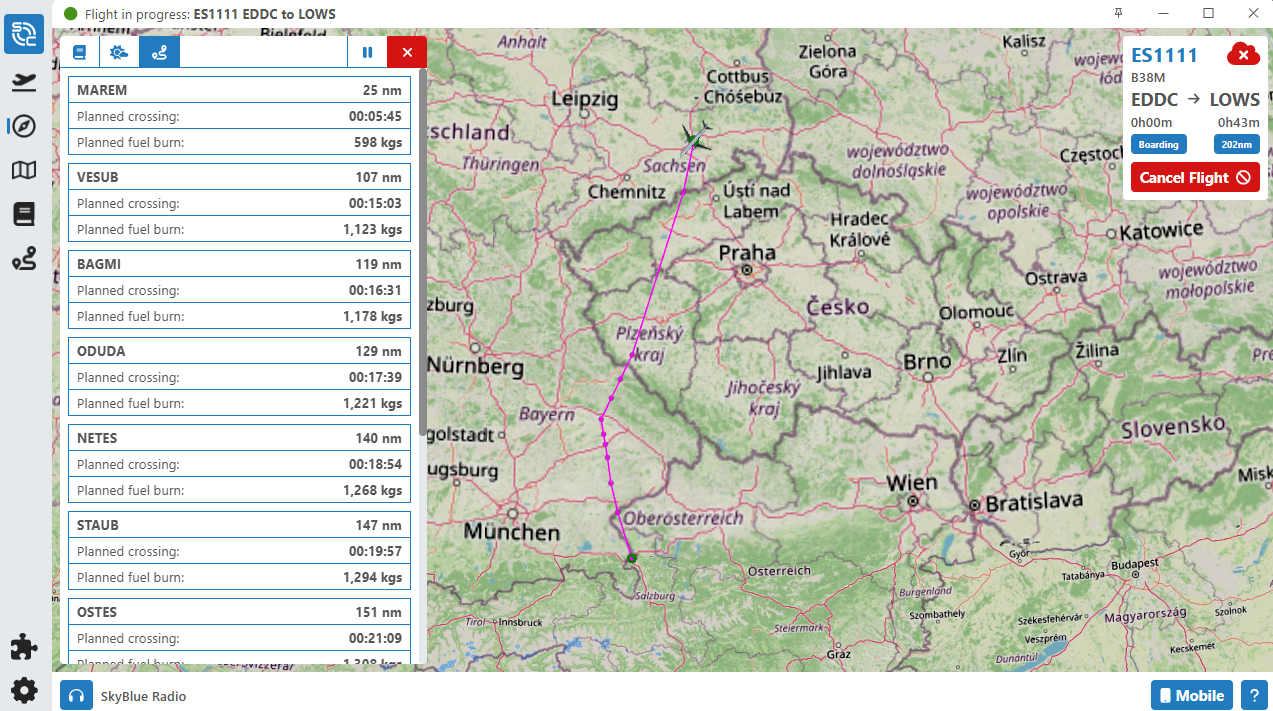The height and width of the screenshot is (711, 1273).
Task: Click the Cancel Flight button
Action: coord(1195,178)
